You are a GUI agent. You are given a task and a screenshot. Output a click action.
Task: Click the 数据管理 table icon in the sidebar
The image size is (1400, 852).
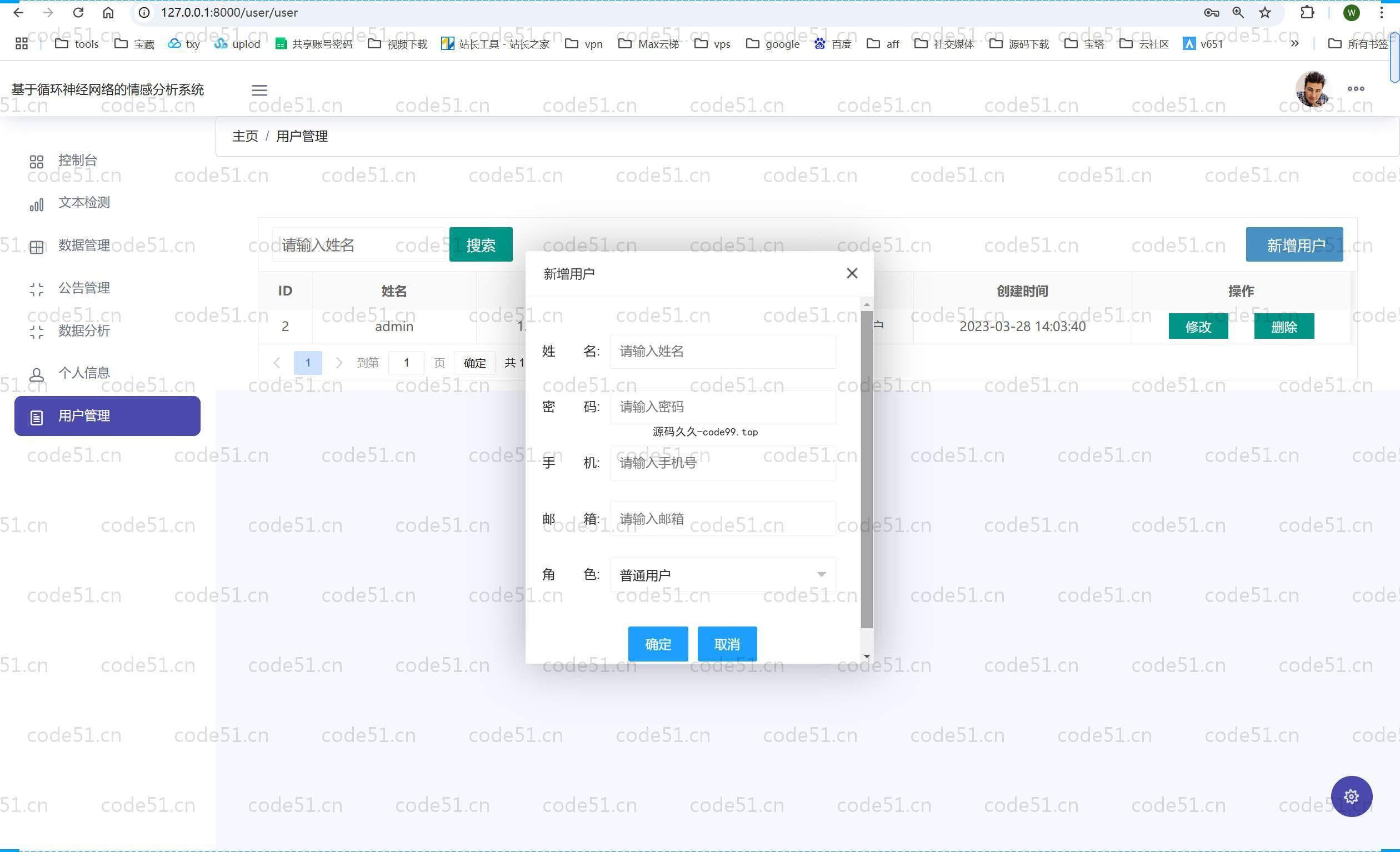point(36,247)
